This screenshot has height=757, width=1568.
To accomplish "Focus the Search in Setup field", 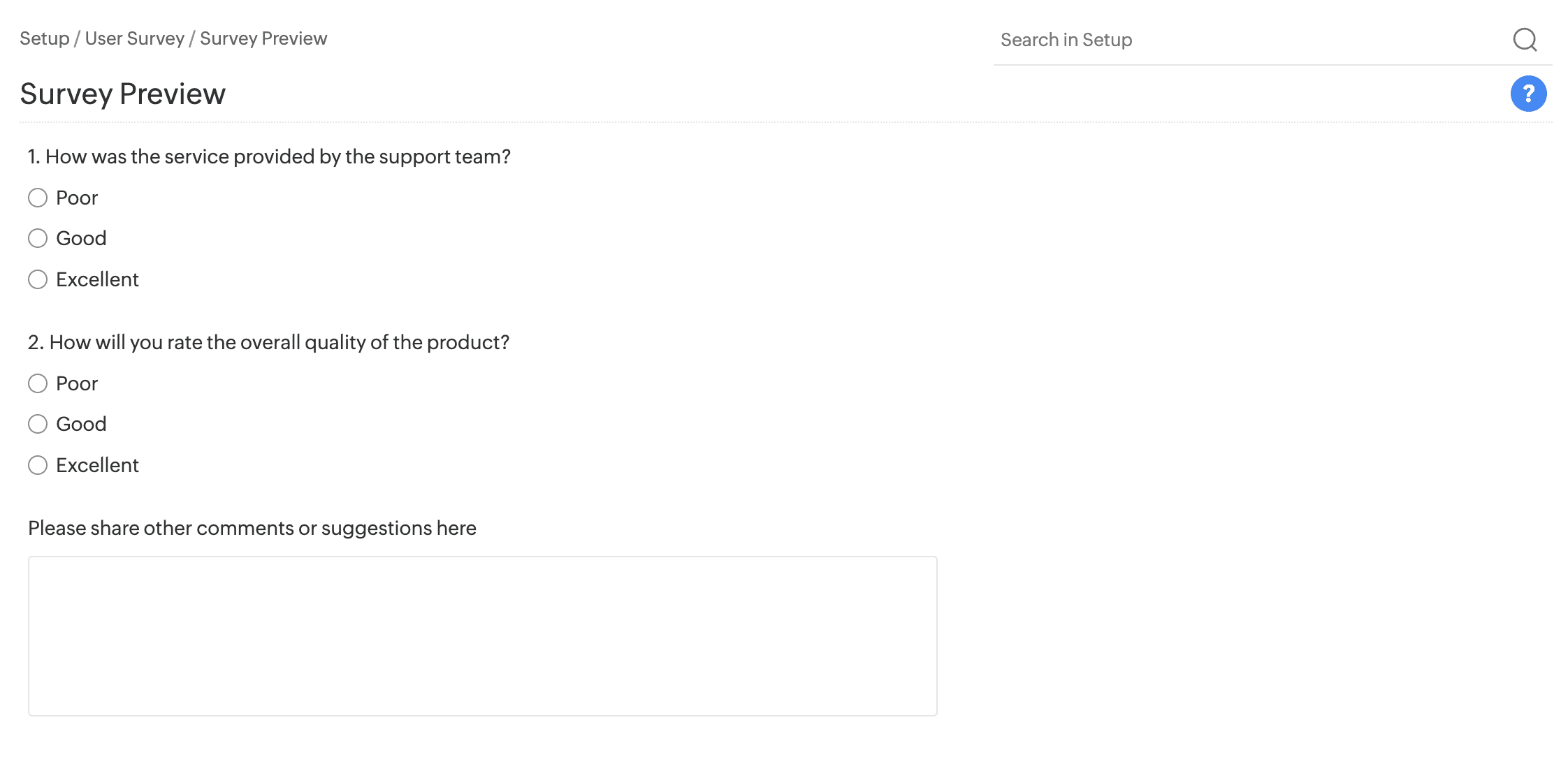I will (1244, 40).
